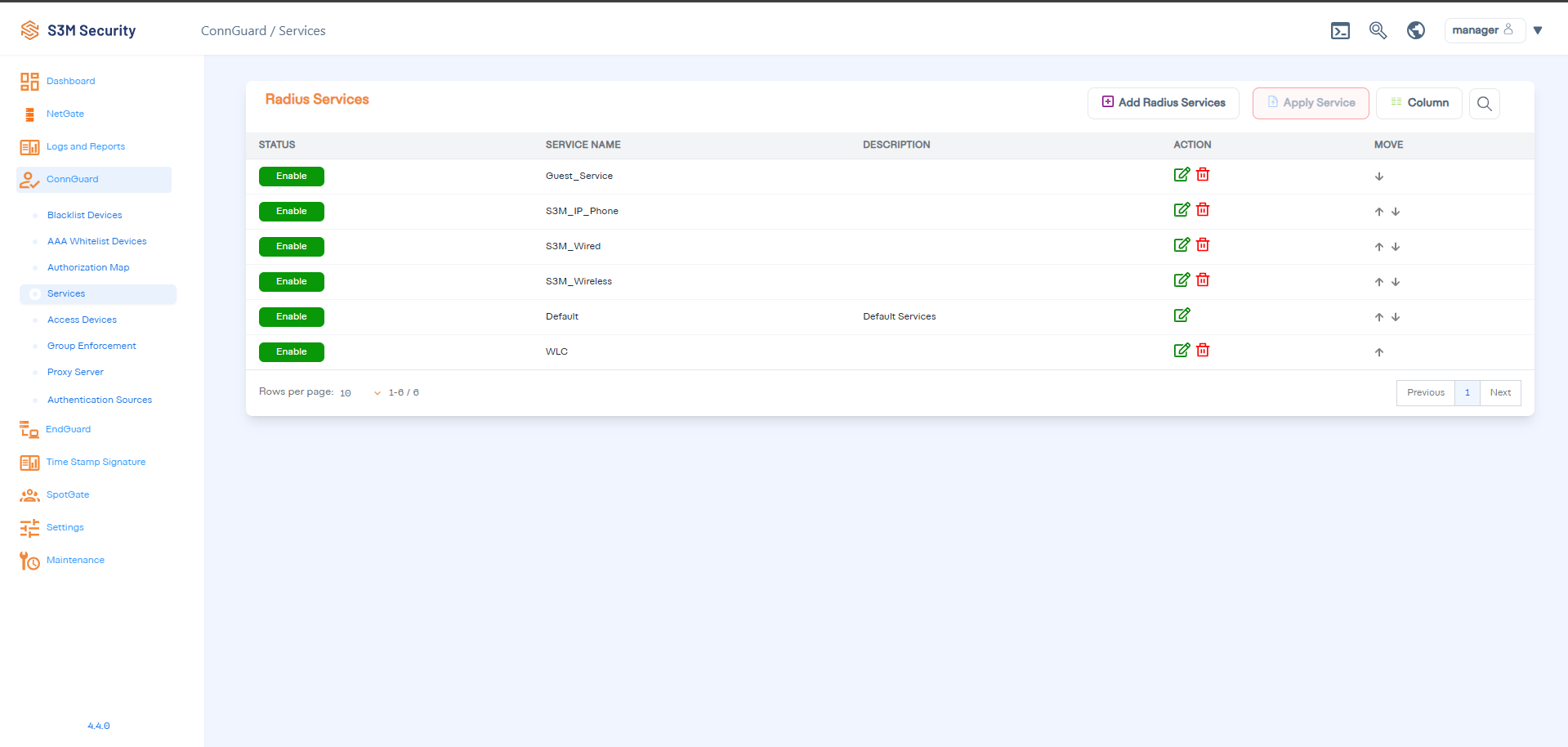Viewport: 1568px width, 747px height.
Task: Toggle Enable status for WLC
Action: tap(292, 352)
